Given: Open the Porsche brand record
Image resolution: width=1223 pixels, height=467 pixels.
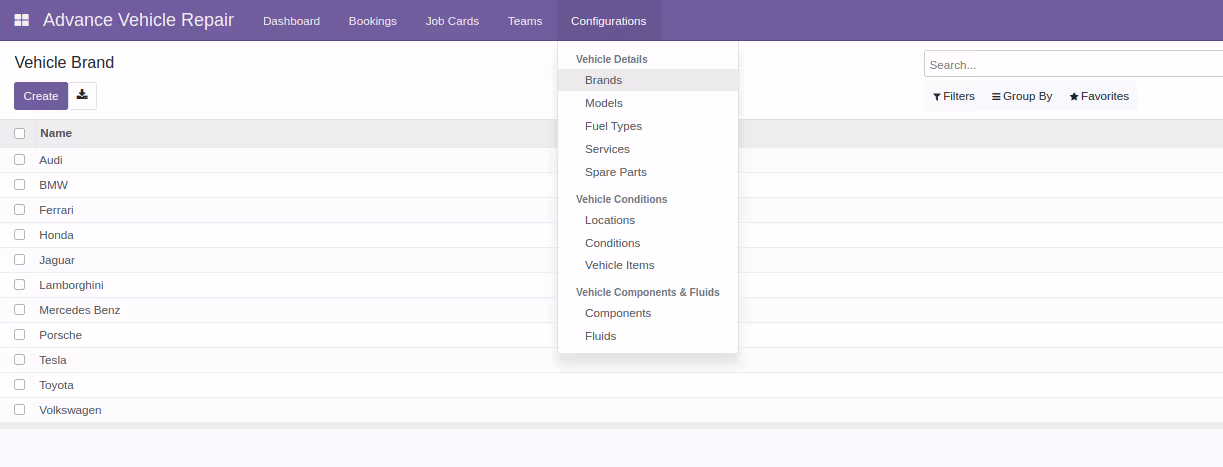Looking at the screenshot, I should click(60, 335).
